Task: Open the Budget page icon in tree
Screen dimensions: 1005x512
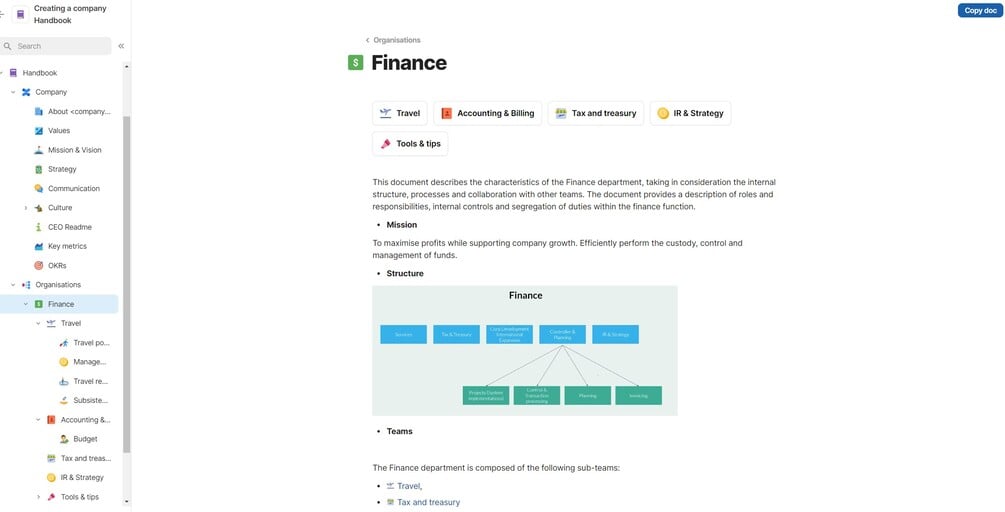Action: coord(64,439)
